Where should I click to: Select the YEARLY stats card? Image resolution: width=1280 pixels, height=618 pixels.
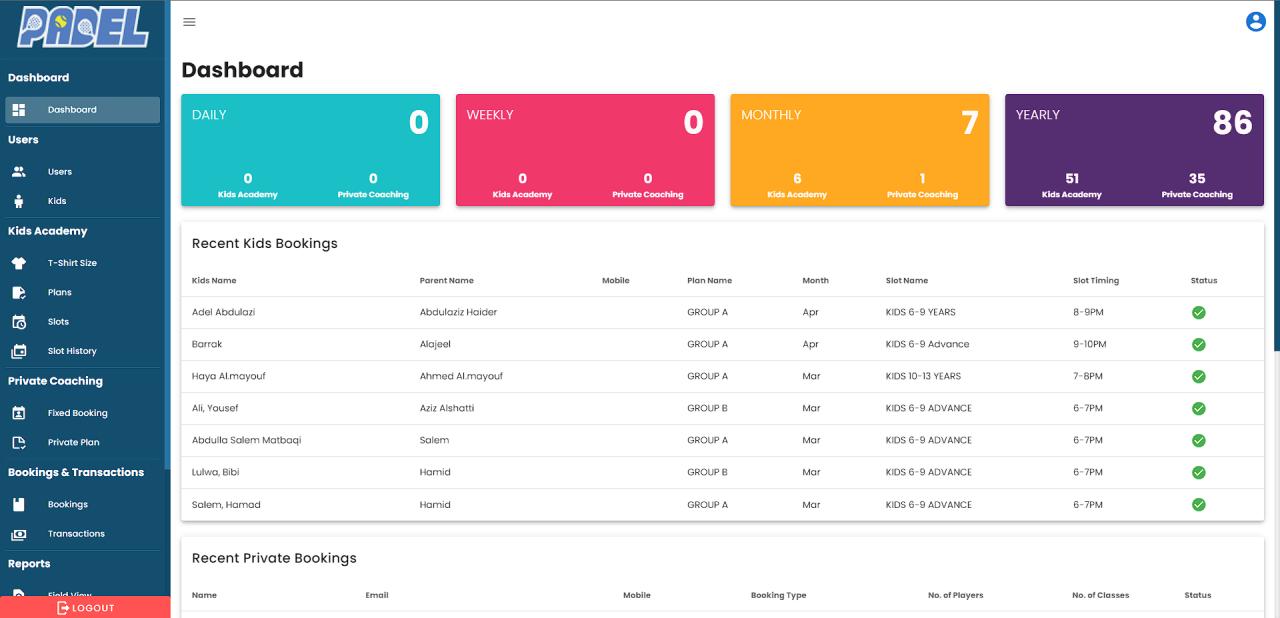pyautogui.click(x=1134, y=150)
